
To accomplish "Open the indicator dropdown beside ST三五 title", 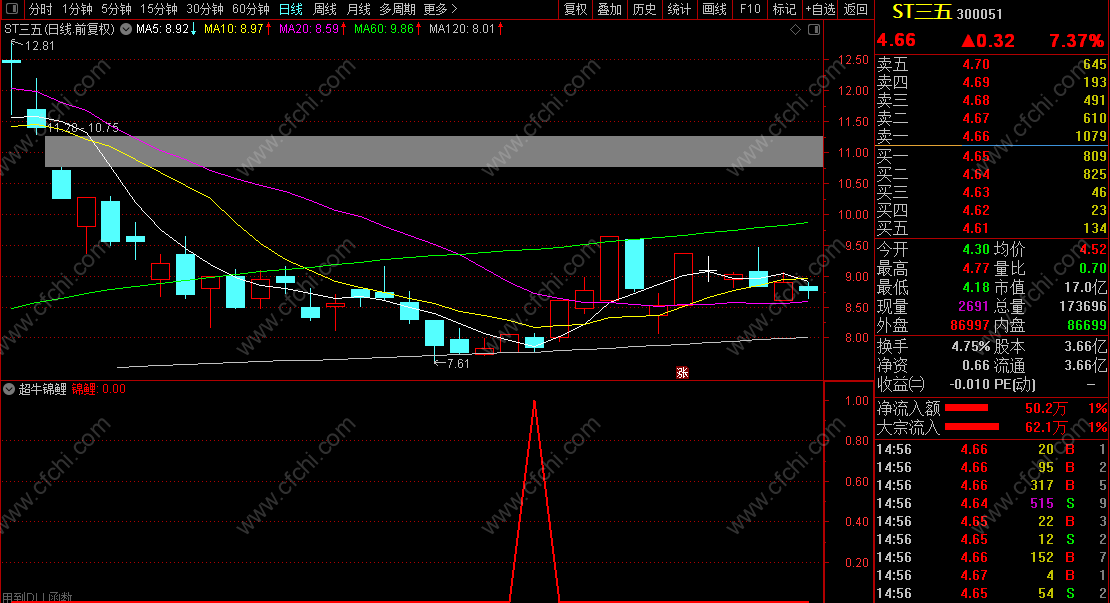I will [126, 29].
